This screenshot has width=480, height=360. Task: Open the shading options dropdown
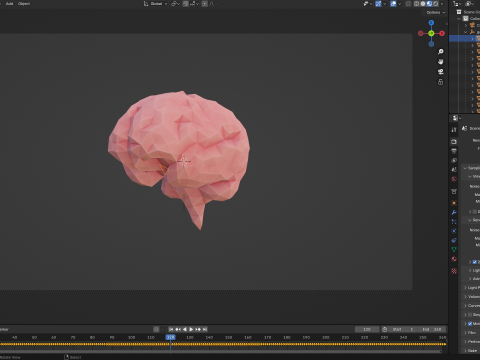click(442, 4)
